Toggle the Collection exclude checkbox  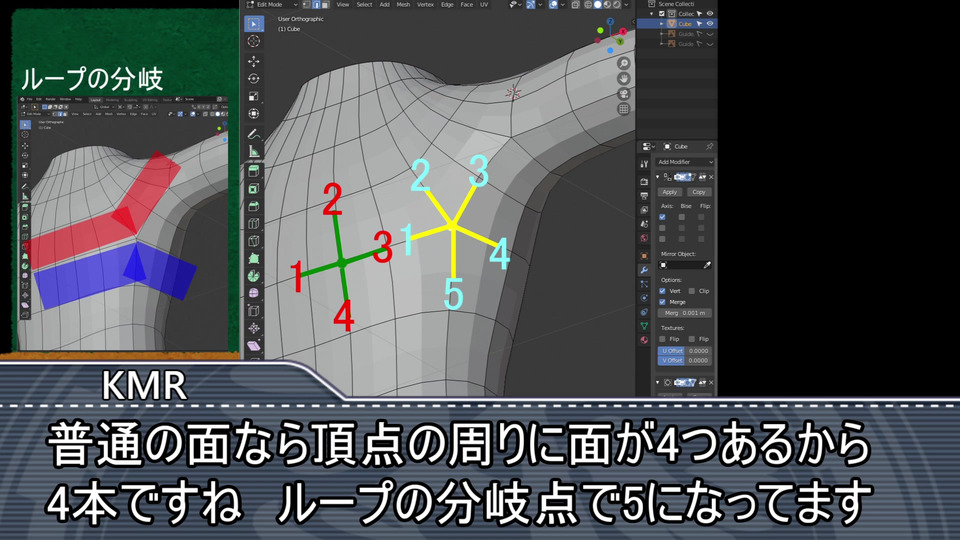tap(662, 13)
